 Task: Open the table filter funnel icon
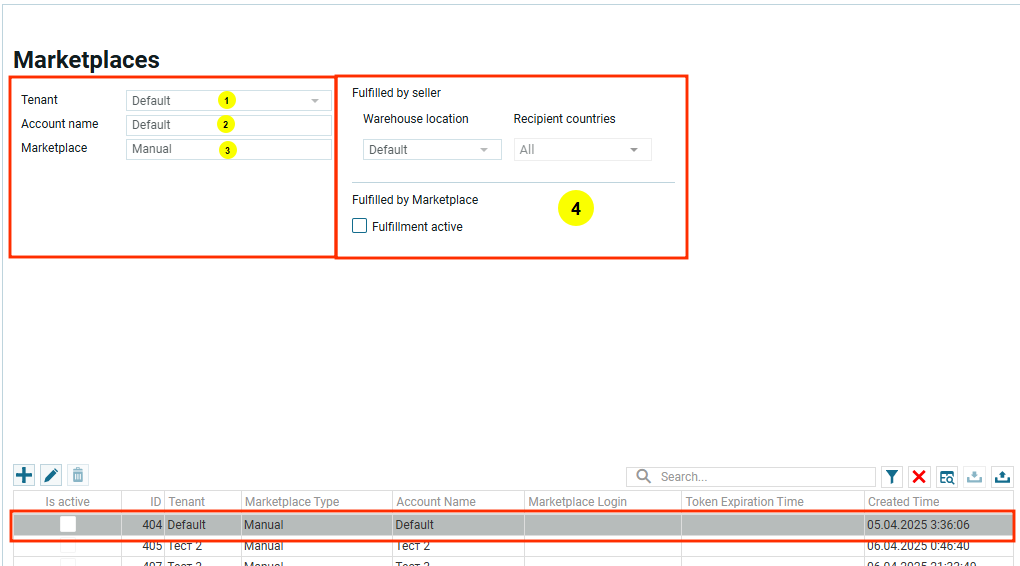pos(892,477)
